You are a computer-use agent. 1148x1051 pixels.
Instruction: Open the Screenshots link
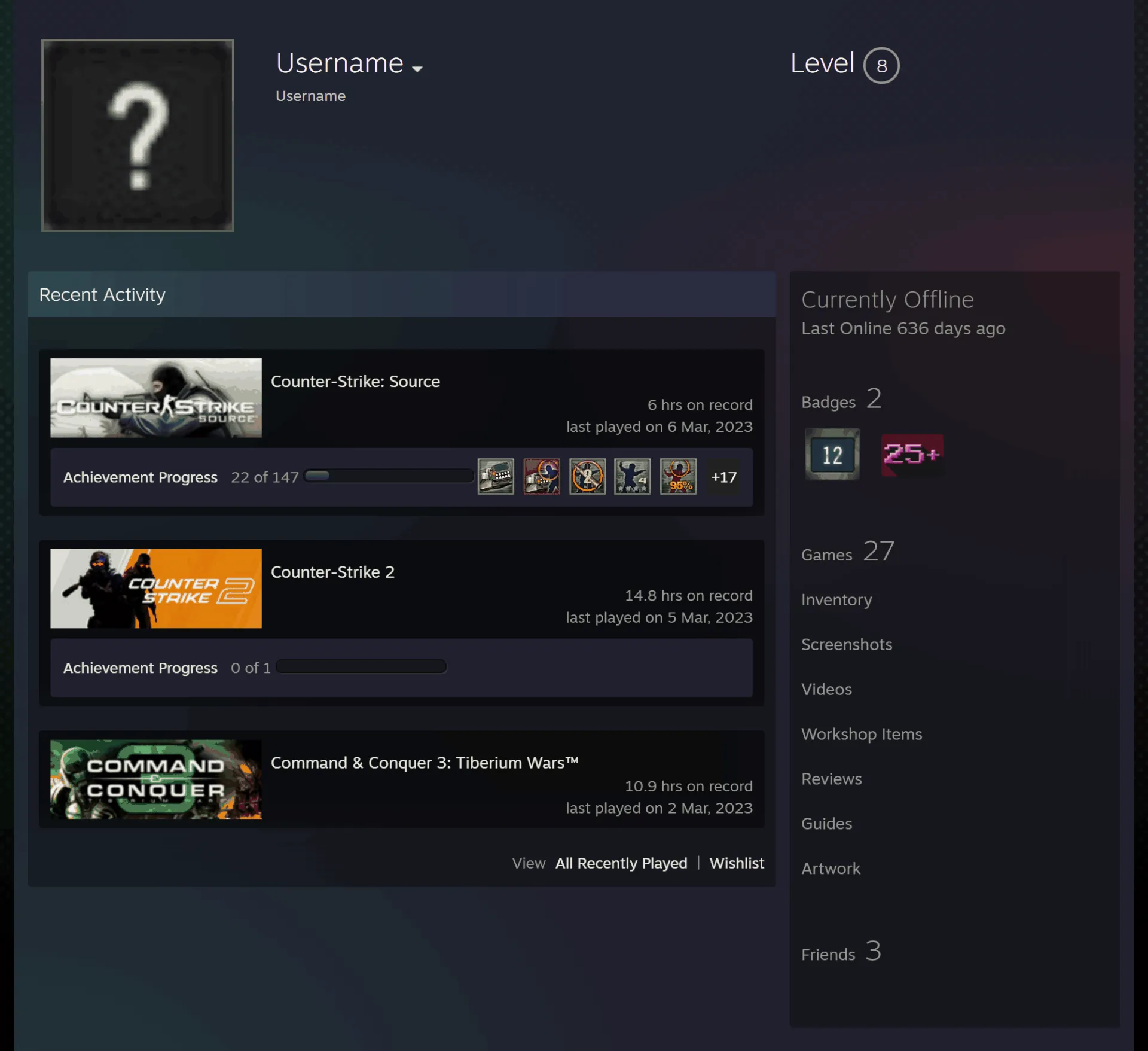pyautogui.click(x=847, y=644)
